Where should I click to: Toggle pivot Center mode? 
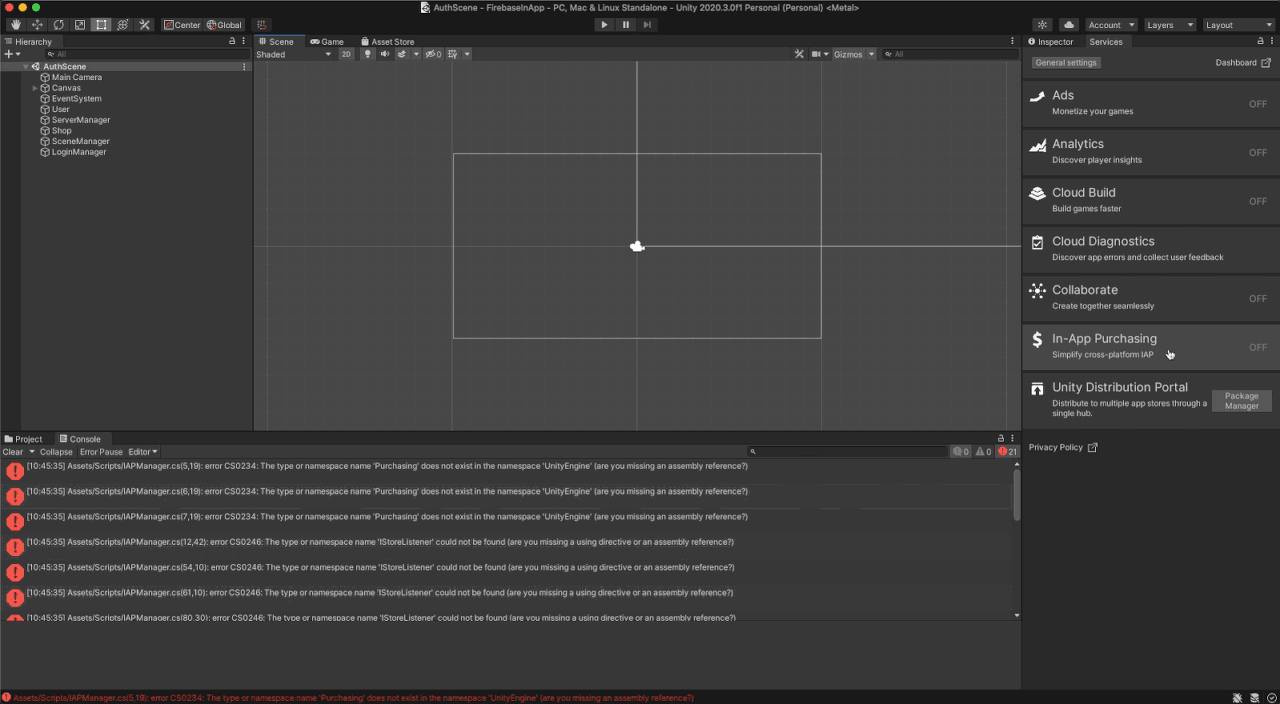point(182,24)
